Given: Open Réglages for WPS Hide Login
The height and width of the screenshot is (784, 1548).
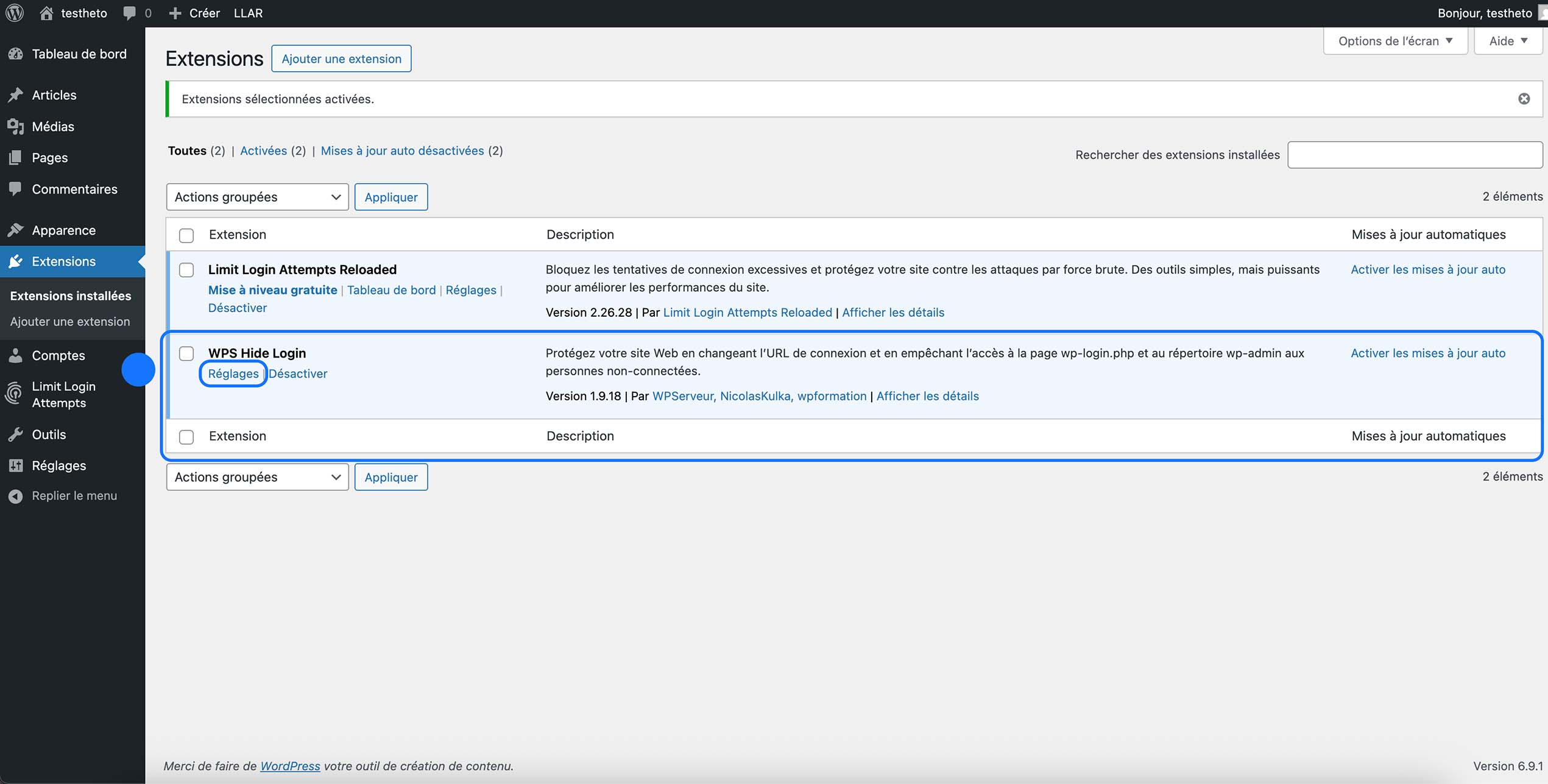Looking at the screenshot, I should [x=233, y=373].
